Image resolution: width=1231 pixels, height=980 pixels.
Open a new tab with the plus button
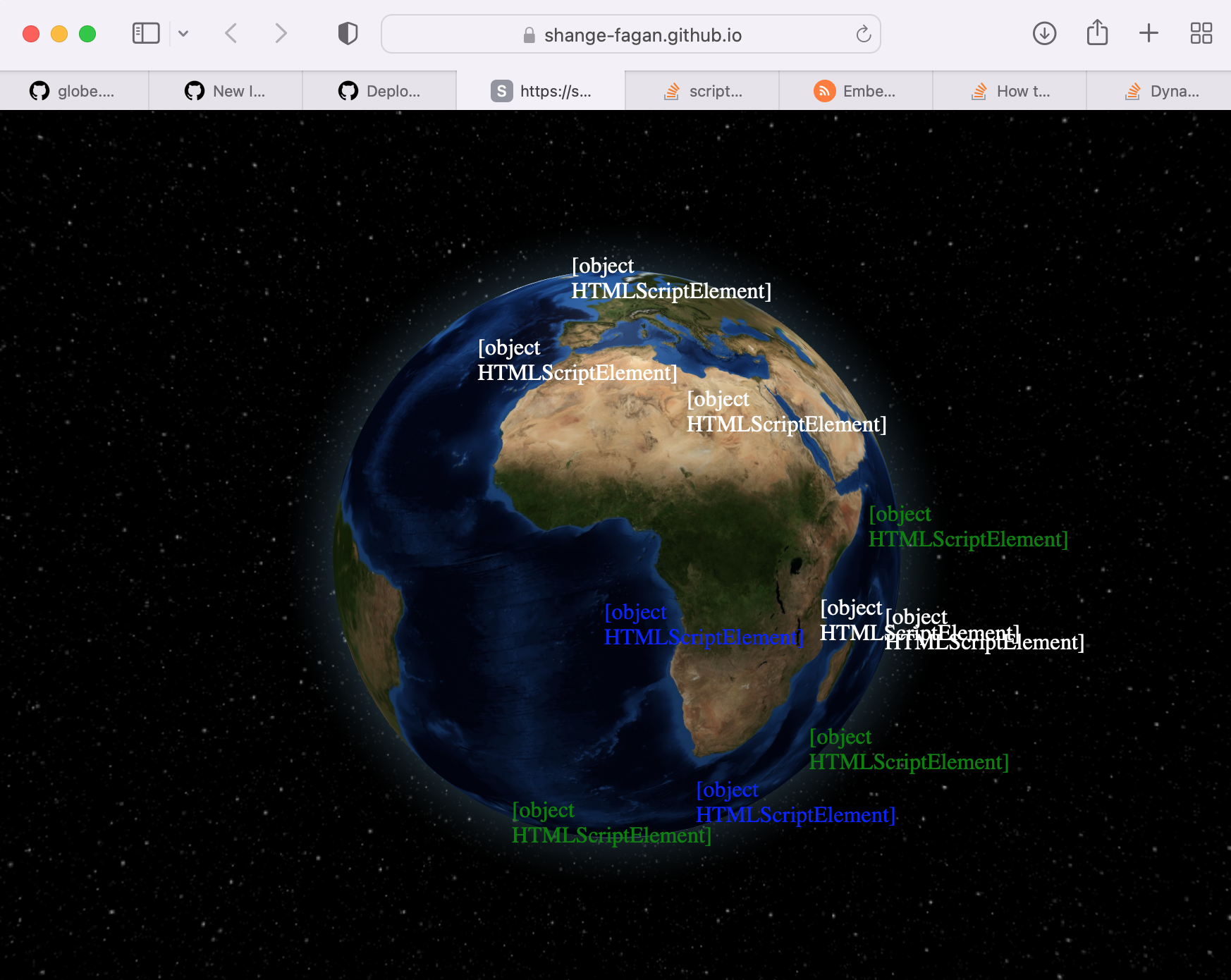1149,33
